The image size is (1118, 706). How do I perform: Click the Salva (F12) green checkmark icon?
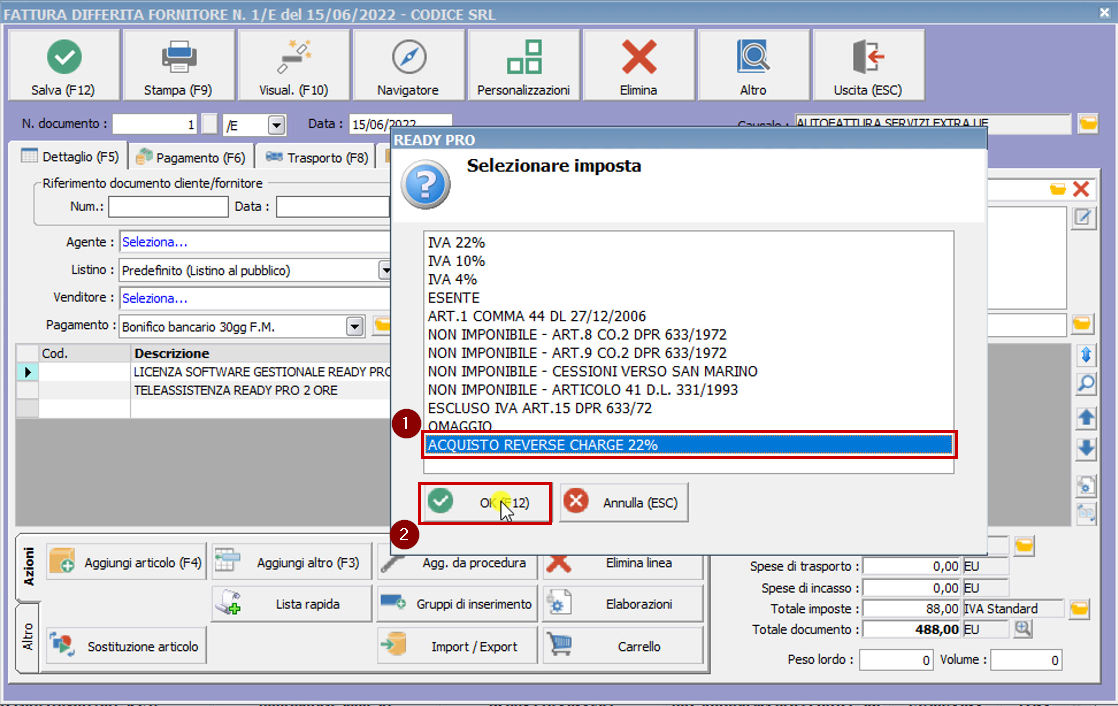(64, 57)
